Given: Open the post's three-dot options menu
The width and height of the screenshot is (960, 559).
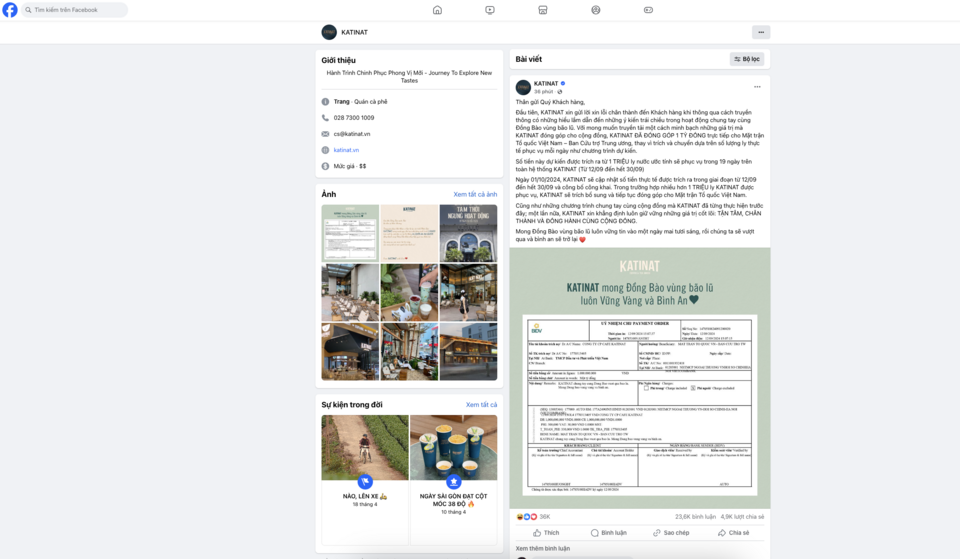Looking at the screenshot, I should tap(757, 87).
